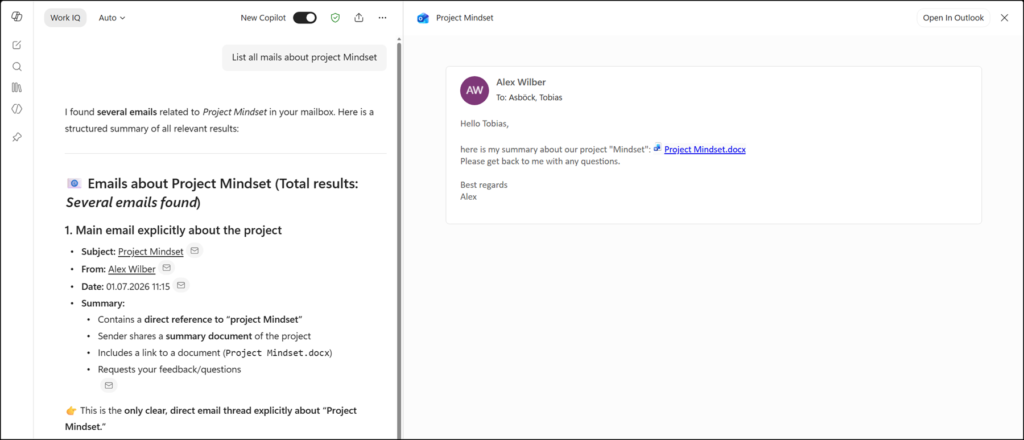Click the 'Summary:' label
The width and height of the screenshot is (1024, 440).
tap(103, 303)
